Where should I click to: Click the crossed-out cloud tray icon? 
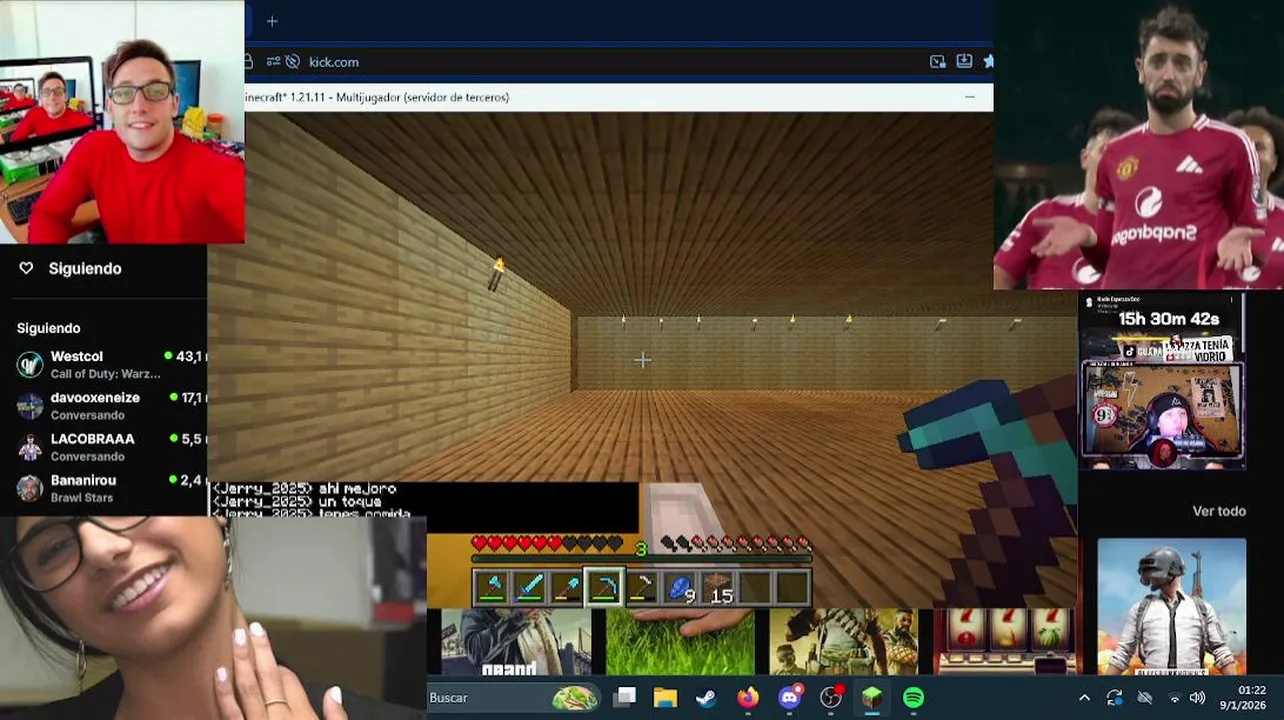click(1145, 698)
